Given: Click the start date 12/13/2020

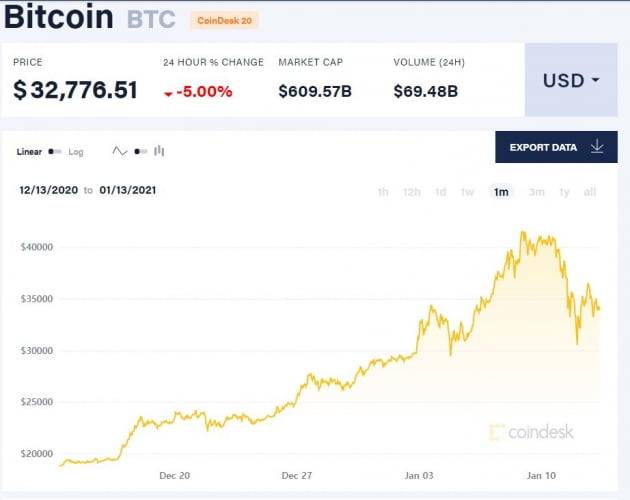Looking at the screenshot, I should pyautogui.click(x=48, y=190).
